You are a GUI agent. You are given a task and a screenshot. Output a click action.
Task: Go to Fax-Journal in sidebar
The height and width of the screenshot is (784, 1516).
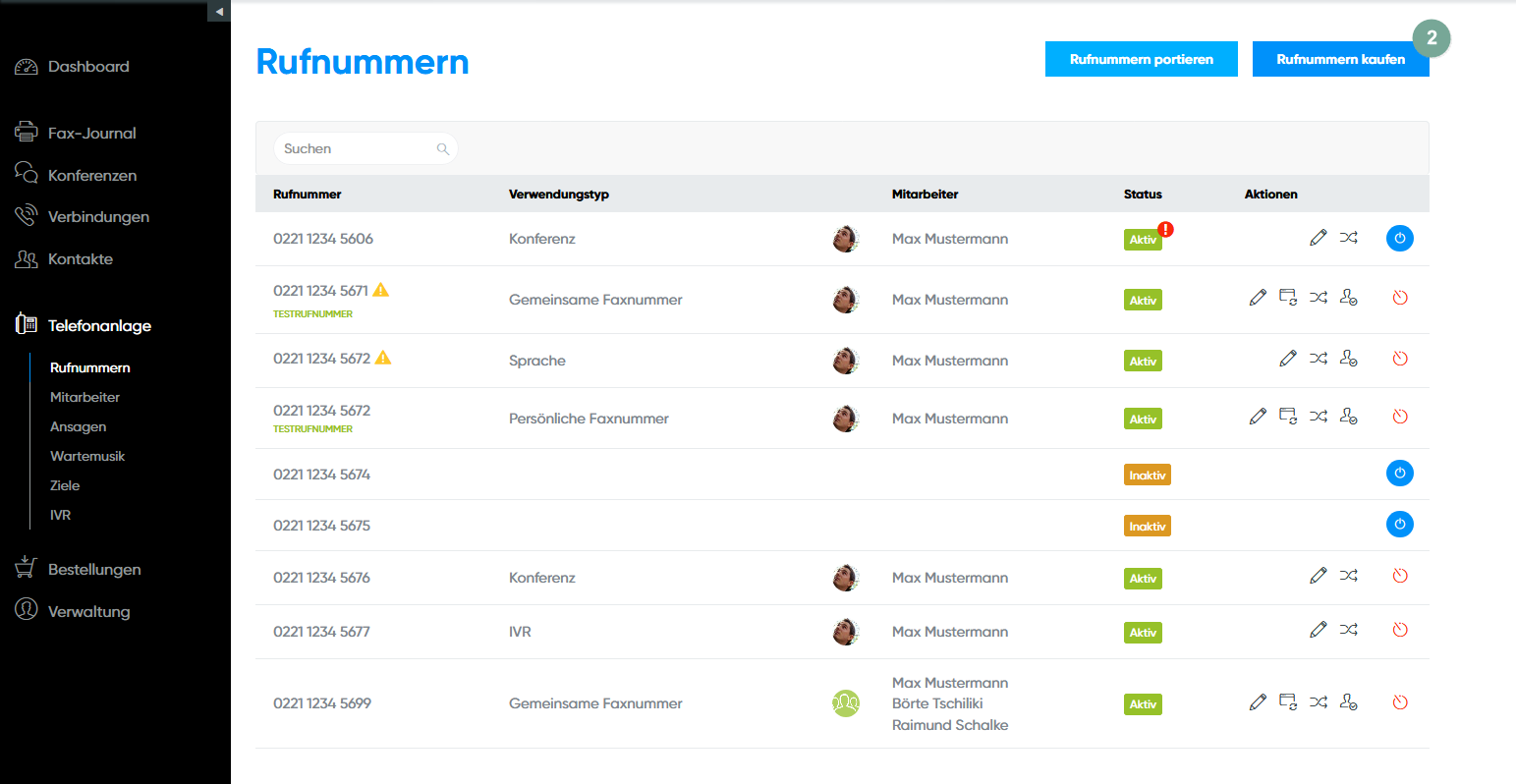[91, 134]
